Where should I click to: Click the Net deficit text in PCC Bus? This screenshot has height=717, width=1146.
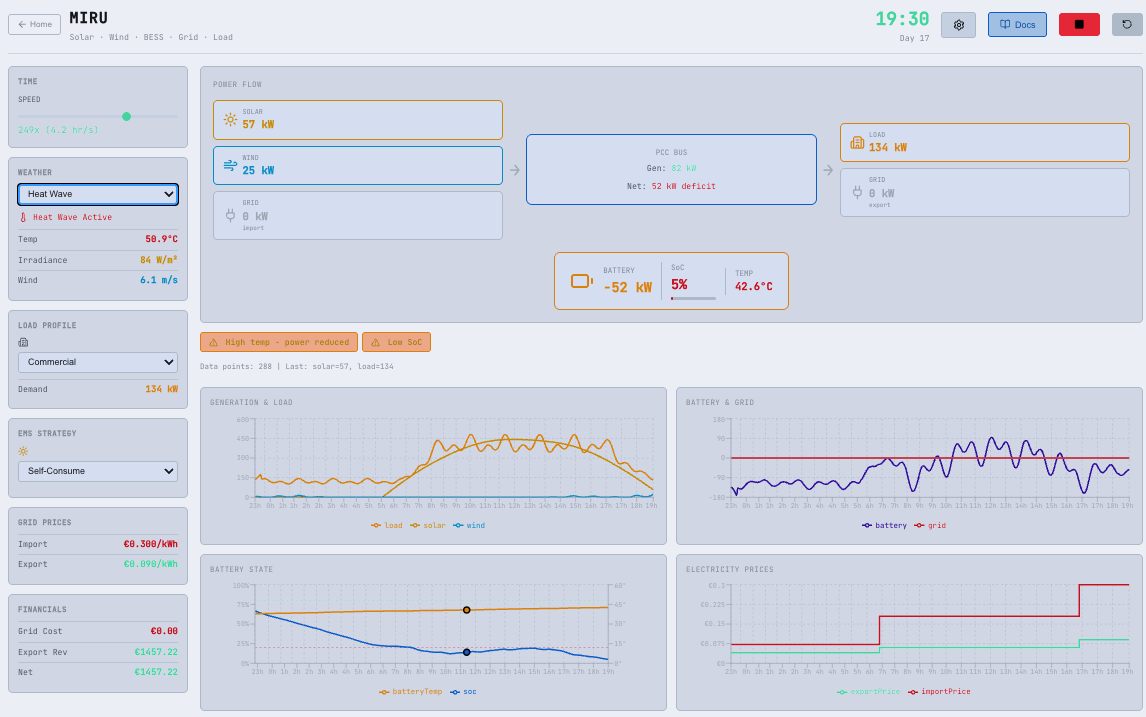pyautogui.click(x=671, y=186)
